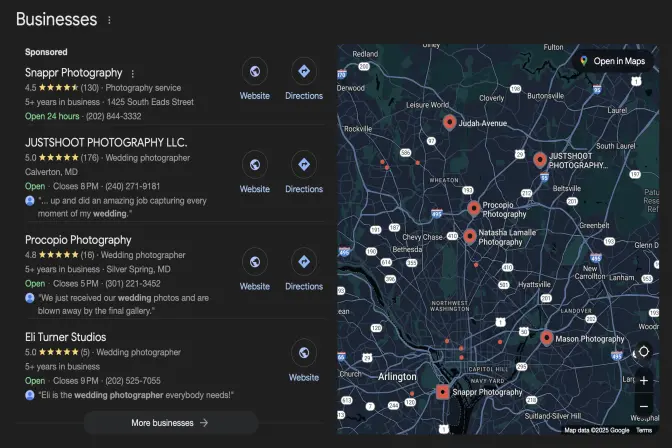
Task: Click the Procopio (16) reviews count
Action: [87, 255]
